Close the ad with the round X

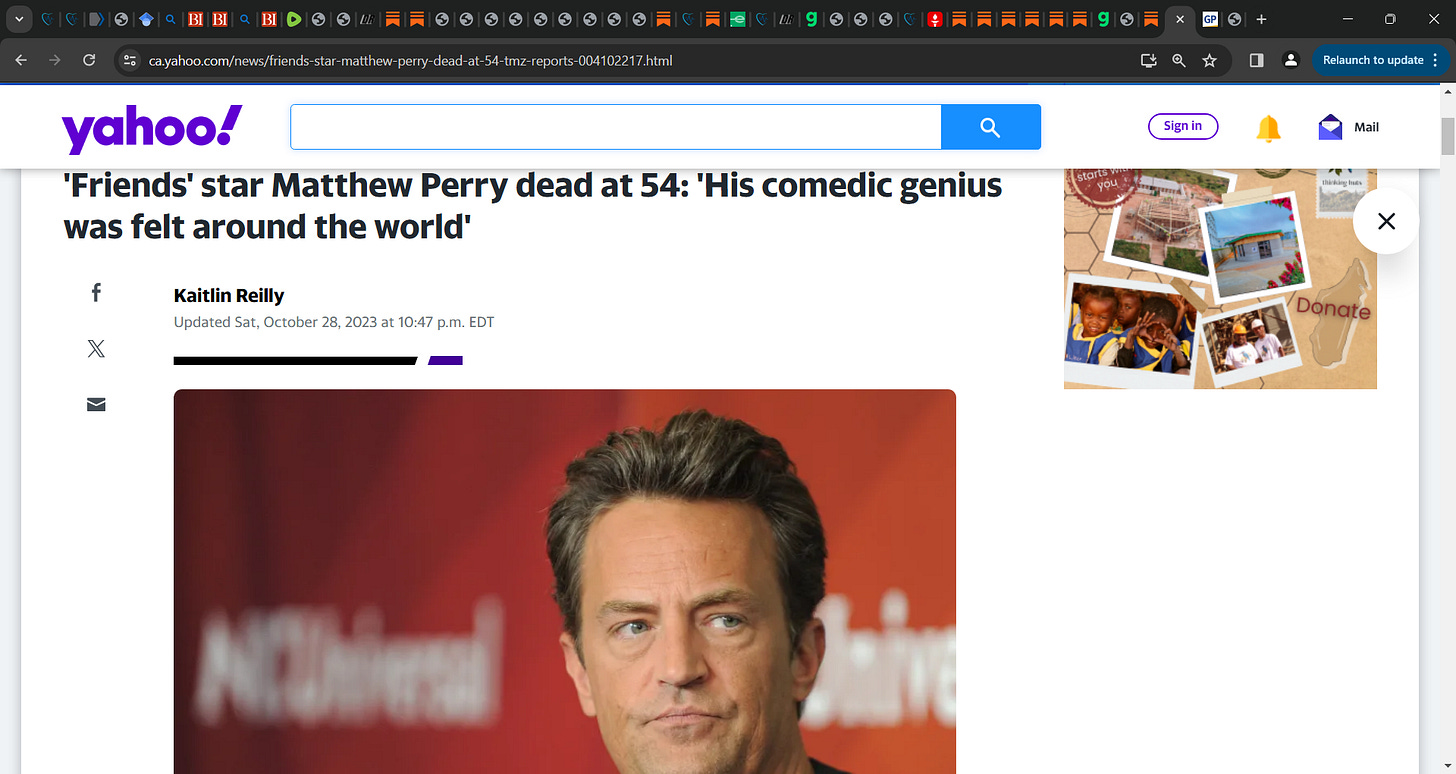[x=1386, y=221]
